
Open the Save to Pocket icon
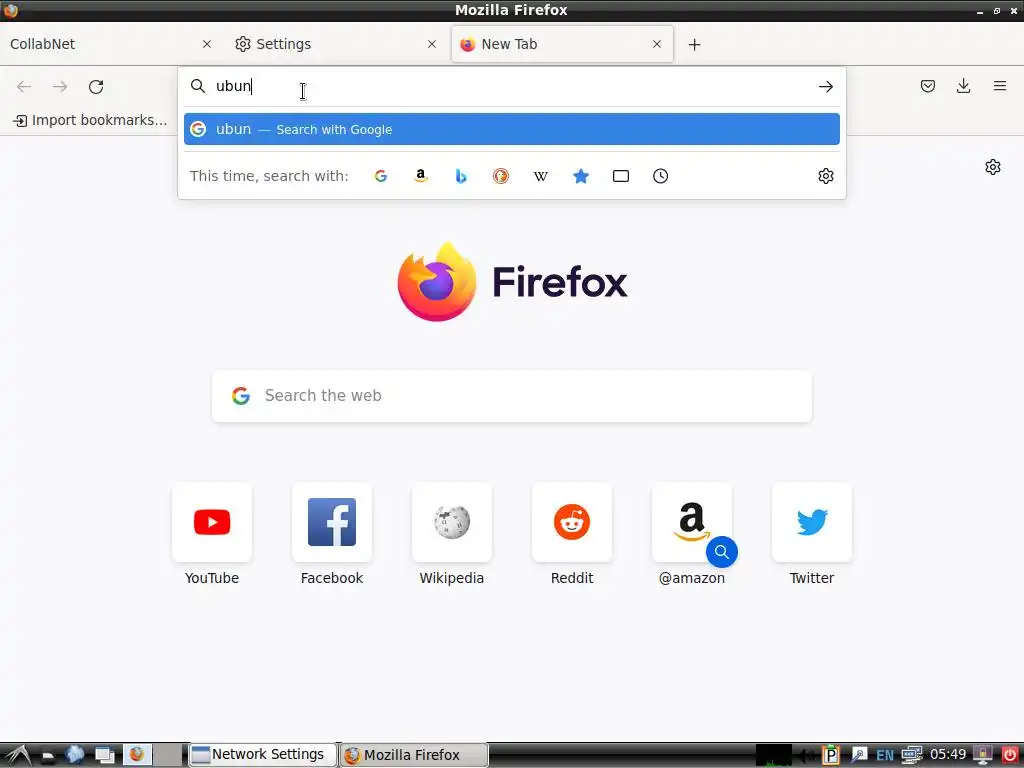(927, 86)
